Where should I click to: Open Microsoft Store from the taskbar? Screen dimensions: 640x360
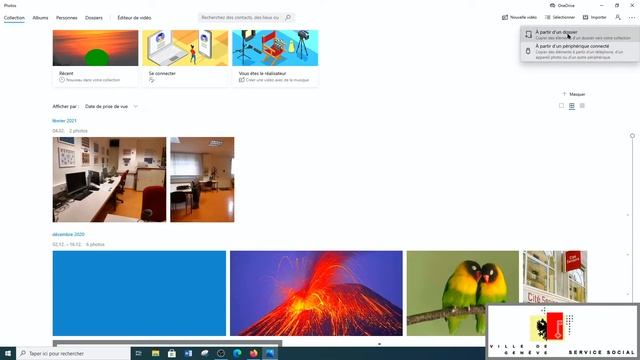tap(172, 353)
